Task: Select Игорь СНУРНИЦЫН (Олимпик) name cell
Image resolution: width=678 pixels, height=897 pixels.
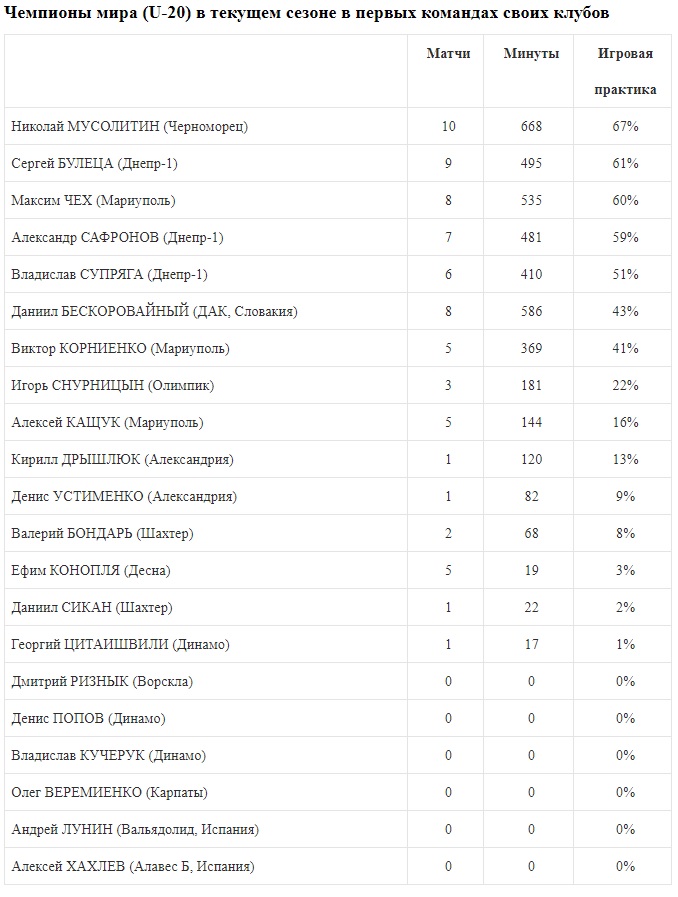Action: [112, 385]
